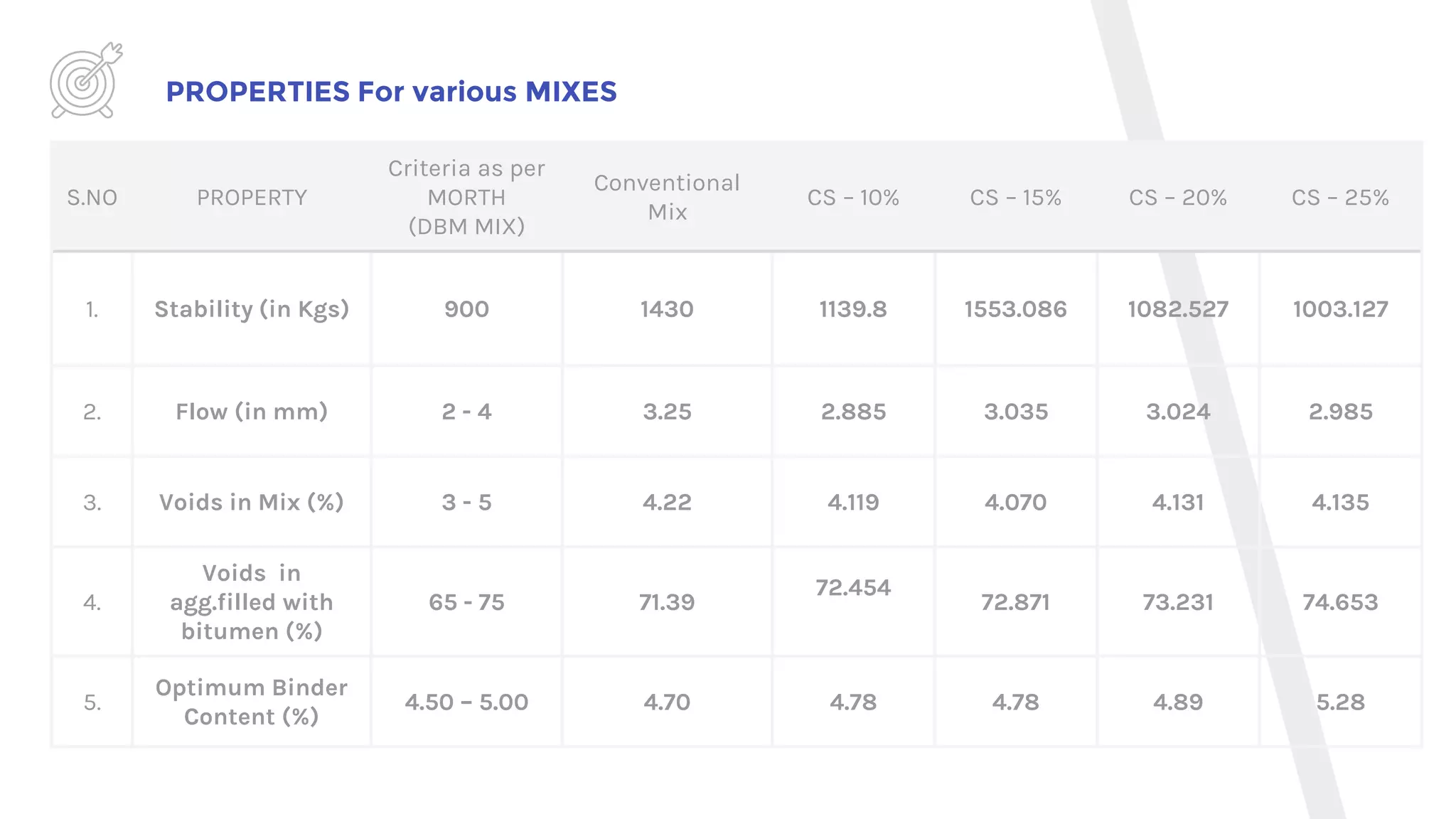Click the CS – 10% column header
The width and height of the screenshot is (1456, 819).
click(x=853, y=198)
